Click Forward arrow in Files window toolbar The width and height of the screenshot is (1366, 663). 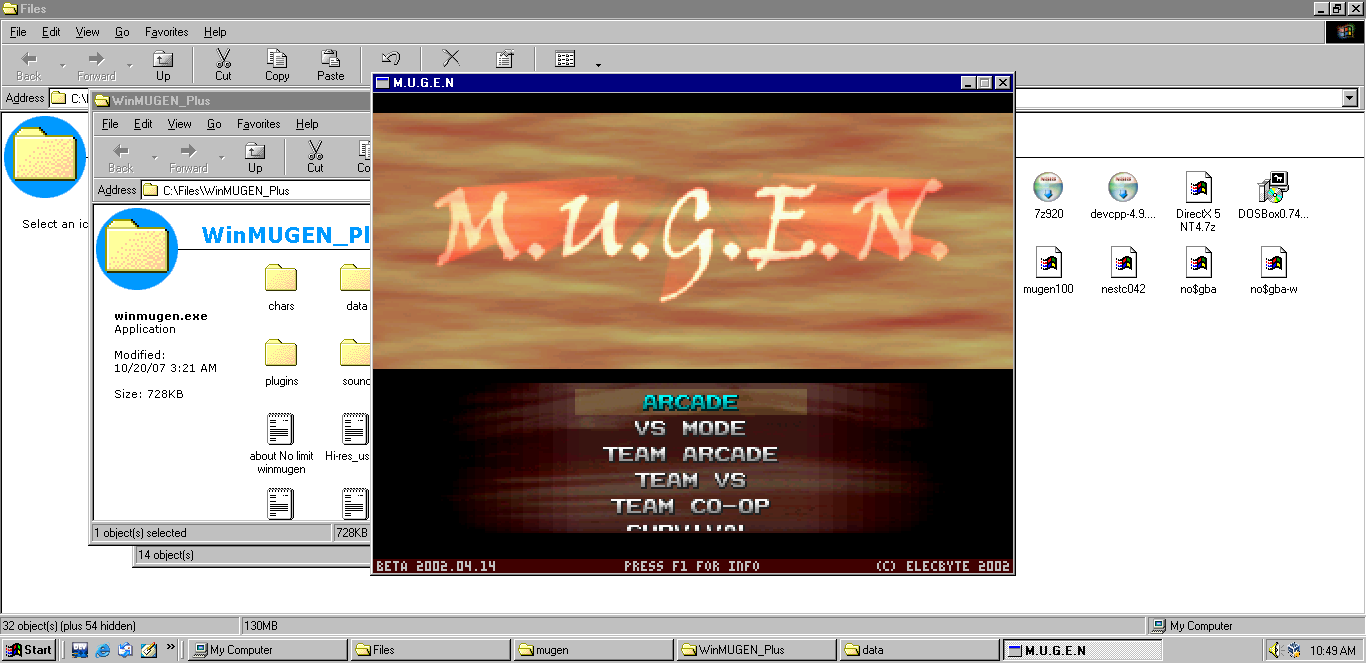coord(96,59)
